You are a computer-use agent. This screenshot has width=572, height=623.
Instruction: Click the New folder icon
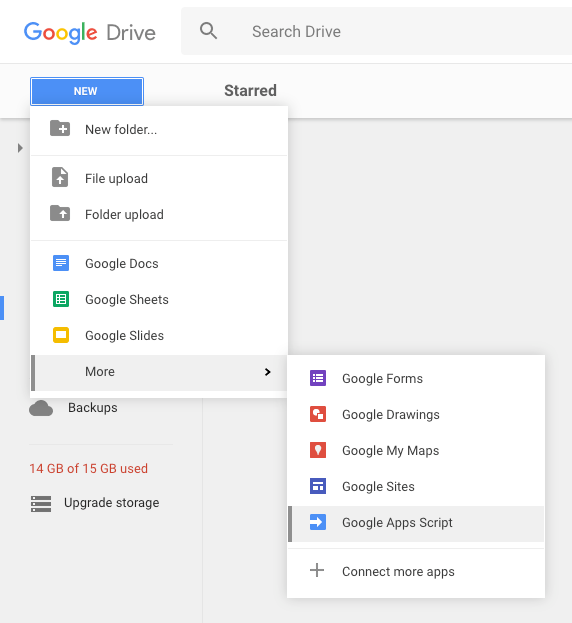coord(60,128)
